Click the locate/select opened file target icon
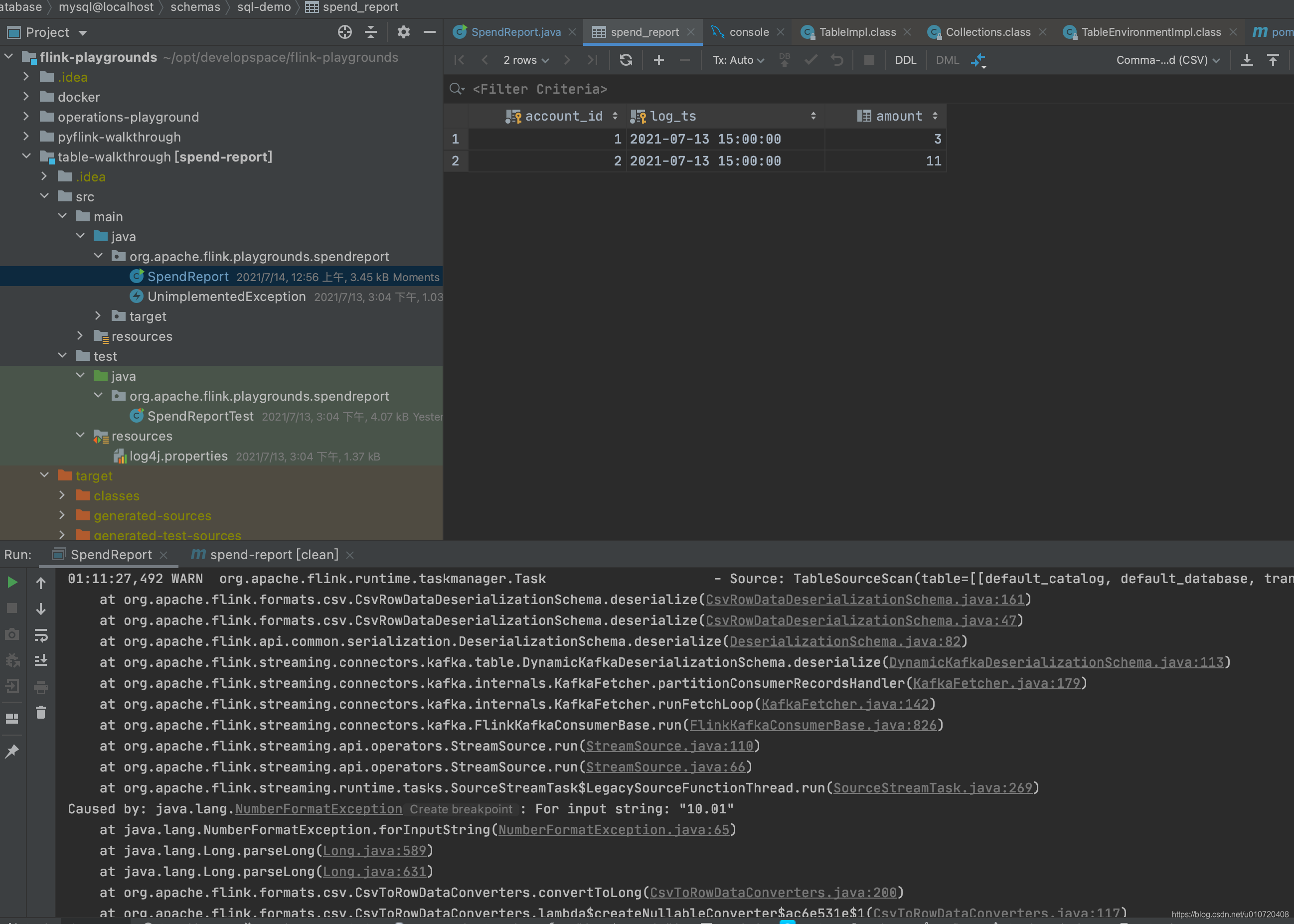The height and width of the screenshot is (924, 1294). coord(344,32)
